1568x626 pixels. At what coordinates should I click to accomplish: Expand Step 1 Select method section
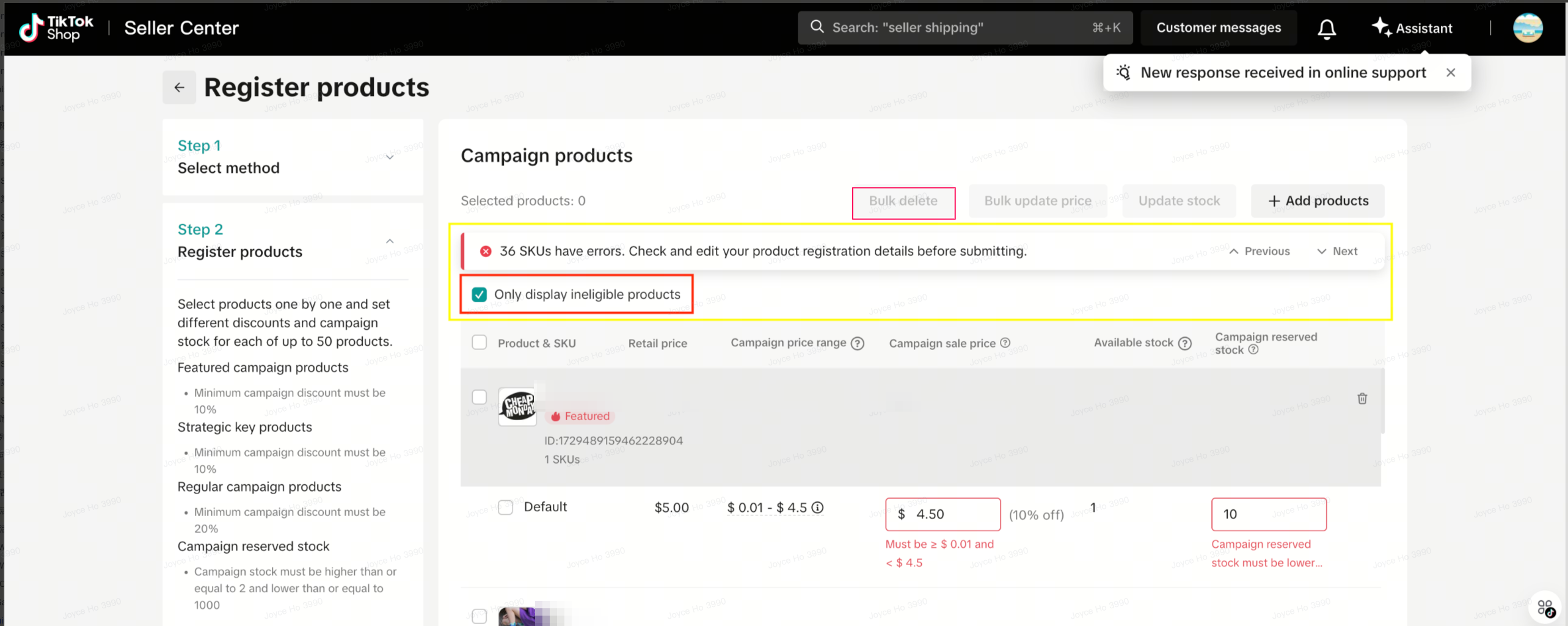click(x=390, y=157)
